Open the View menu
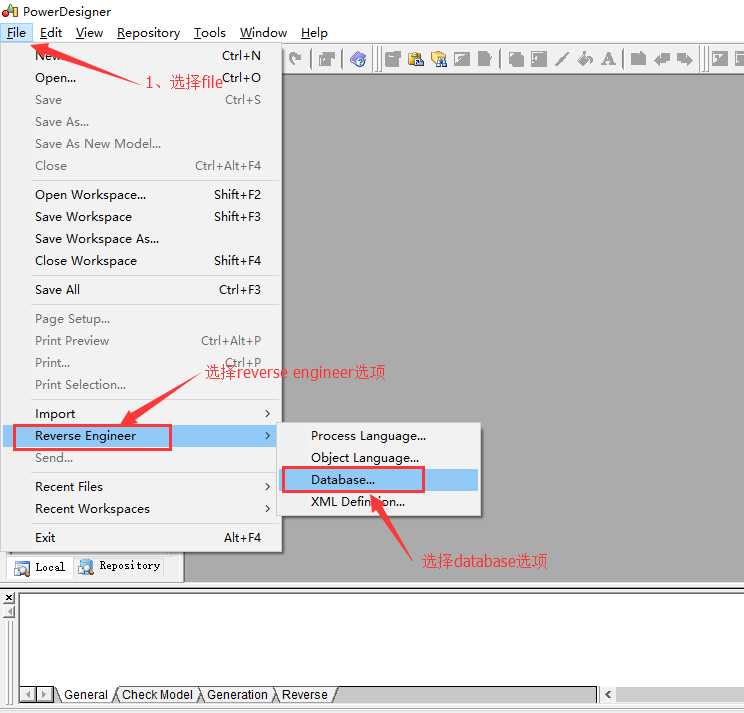 [89, 33]
